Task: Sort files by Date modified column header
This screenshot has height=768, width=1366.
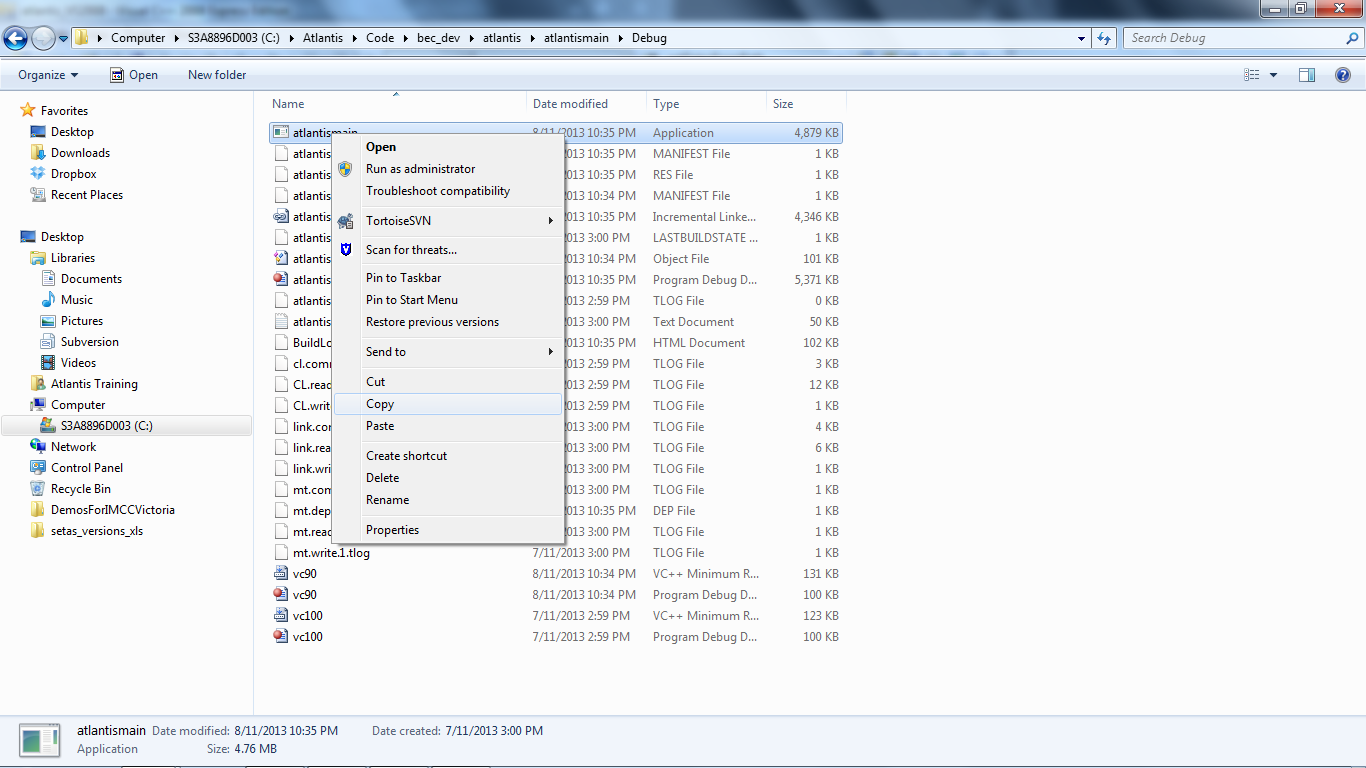Action: 570,104
